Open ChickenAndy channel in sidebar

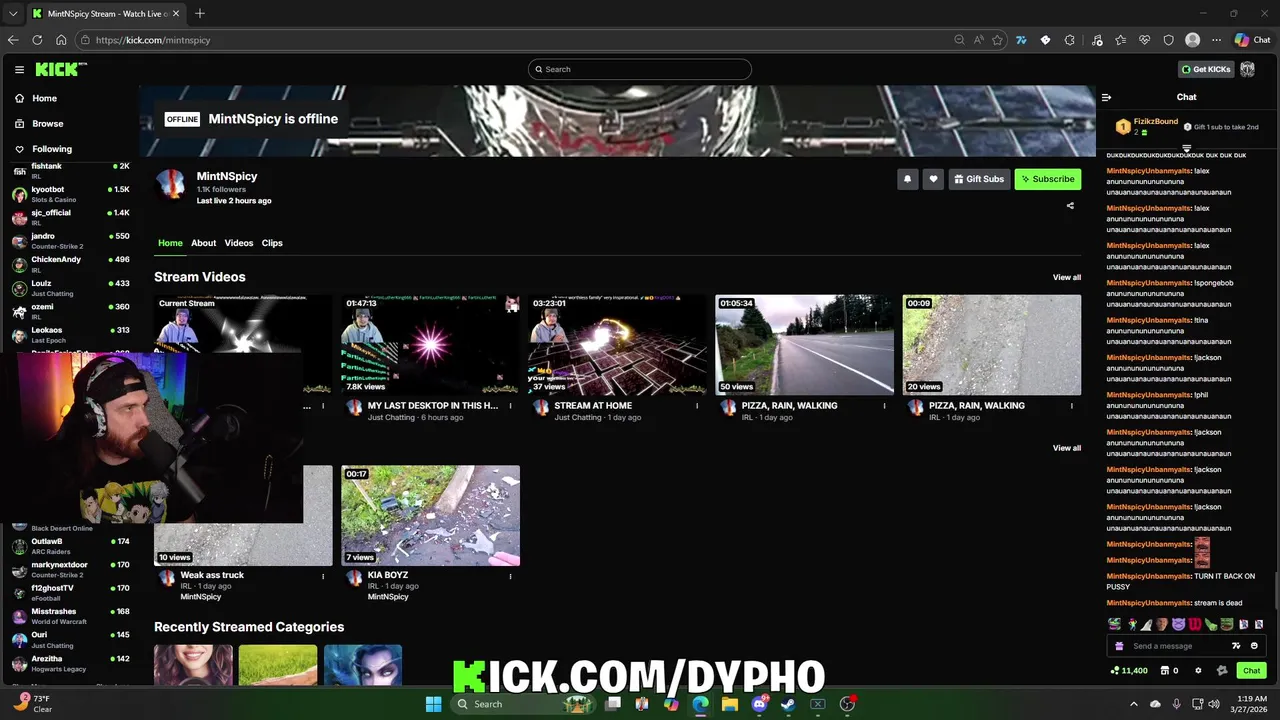(70, 264)
